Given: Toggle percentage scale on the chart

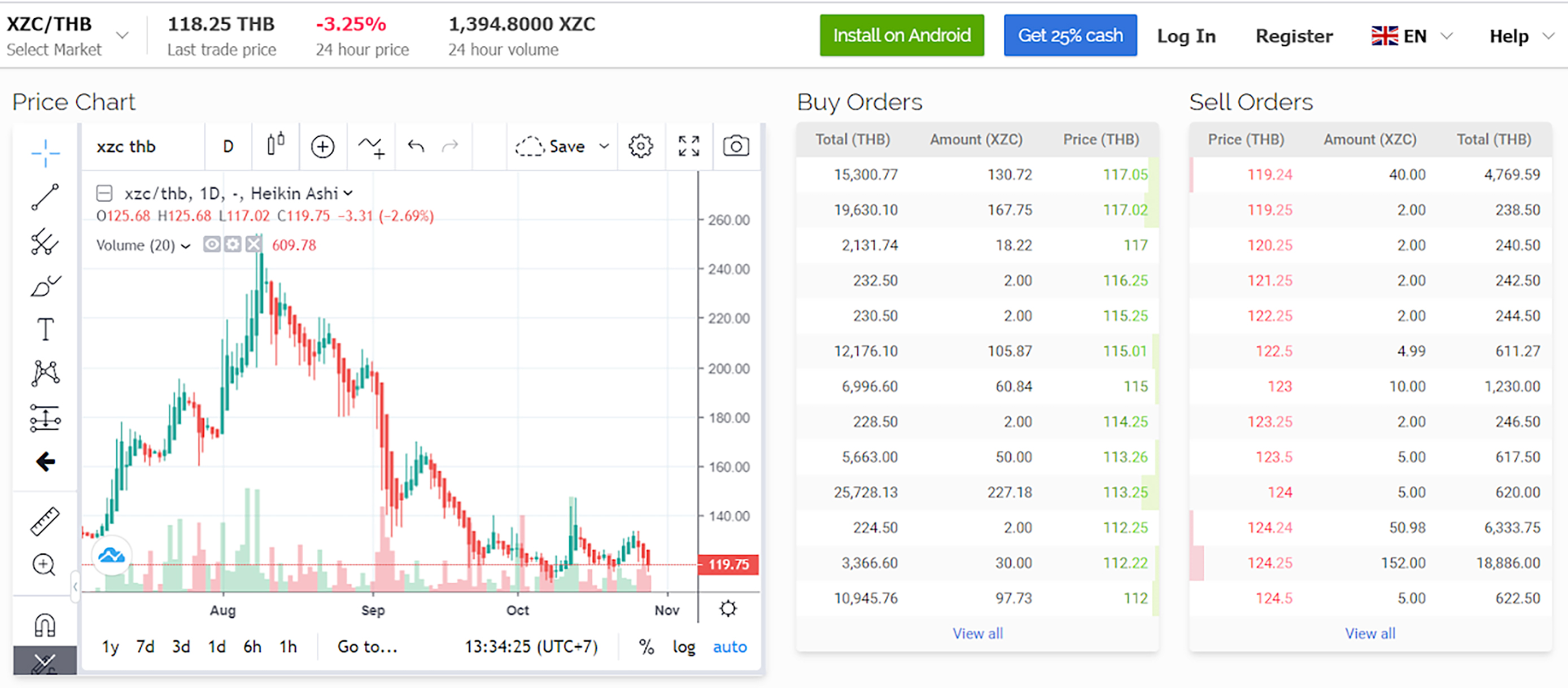Looking at the screenshot, I should [647, 647].
